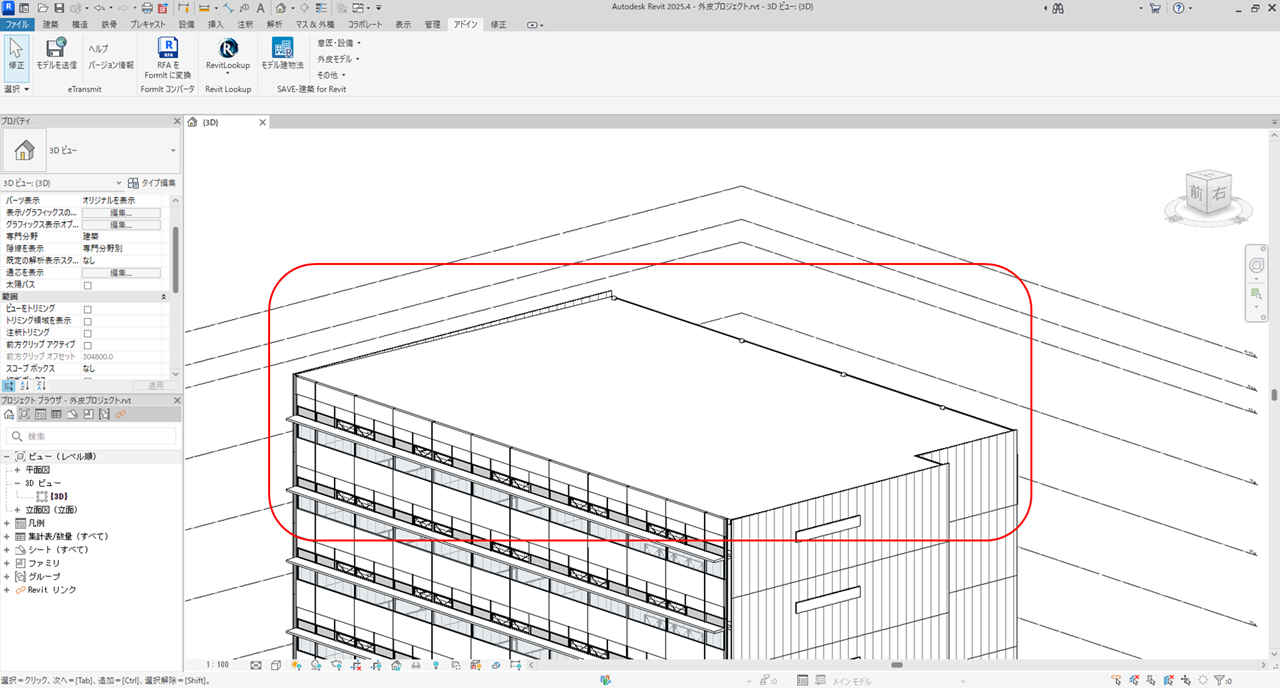The width and height of the screenshot is (1280, 688).
Task: Click the ヘルプ button in eTransmit panel
Action: click(x=98, y=48)
